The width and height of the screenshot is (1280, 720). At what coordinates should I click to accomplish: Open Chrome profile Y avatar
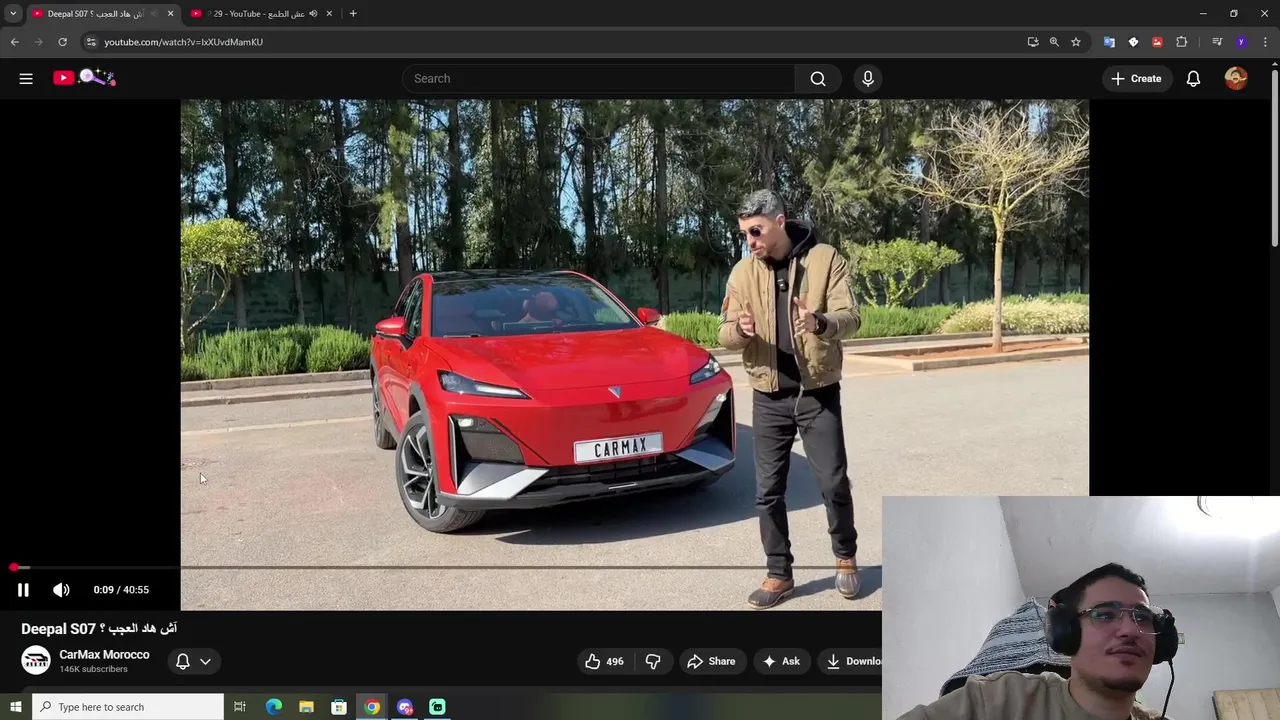click(x=1241, y=42)
